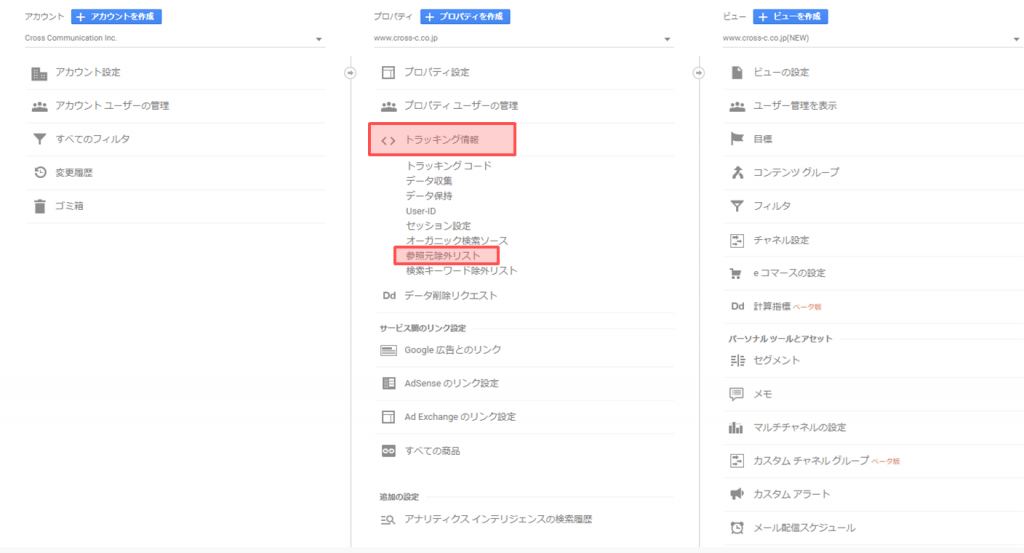This screenshot has width=1024, height=553.
Task: Click the ゴミ箱 trash can icon
Action: (39, 207)
